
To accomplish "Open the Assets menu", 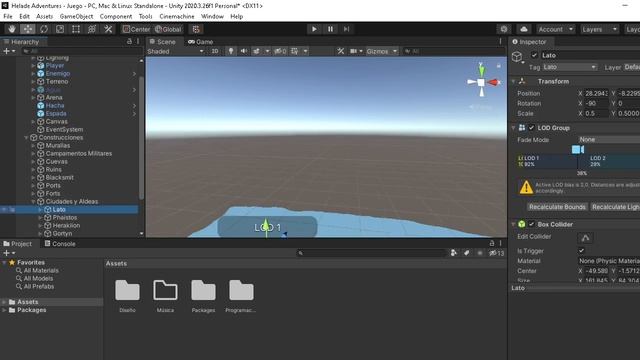I will point(44,16).
